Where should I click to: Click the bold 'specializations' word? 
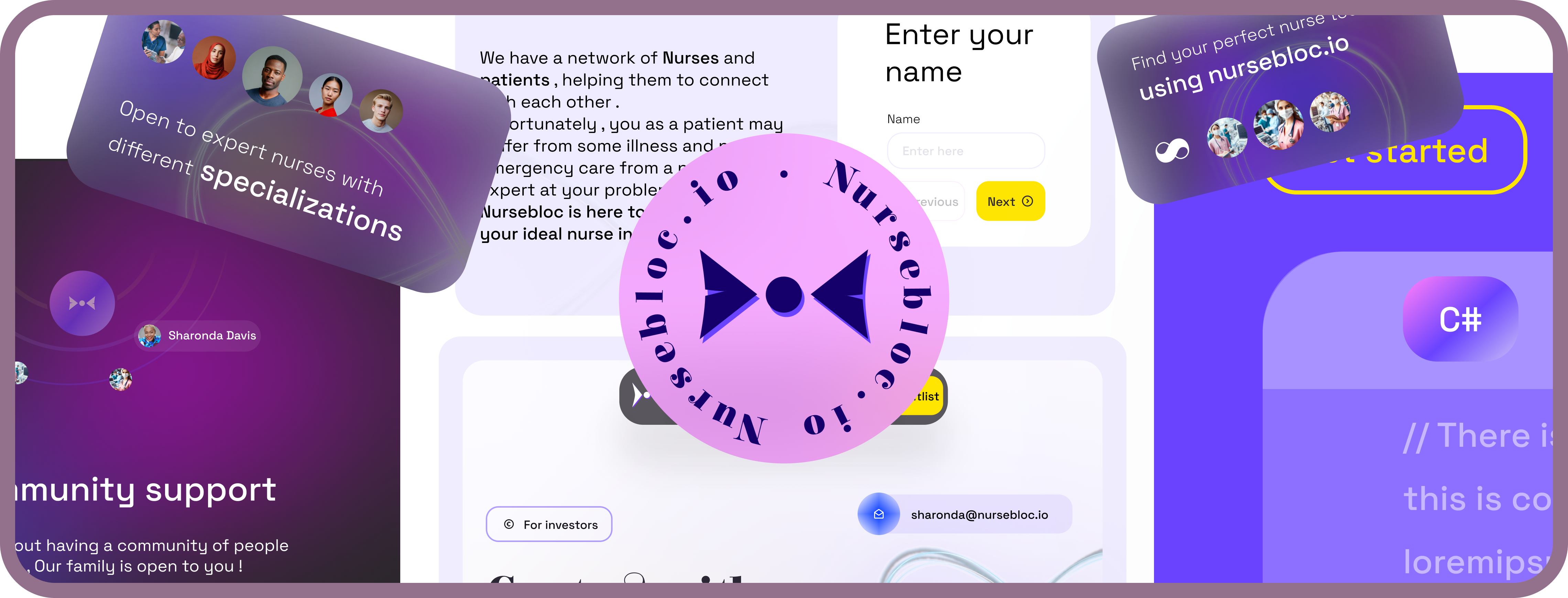301,202
